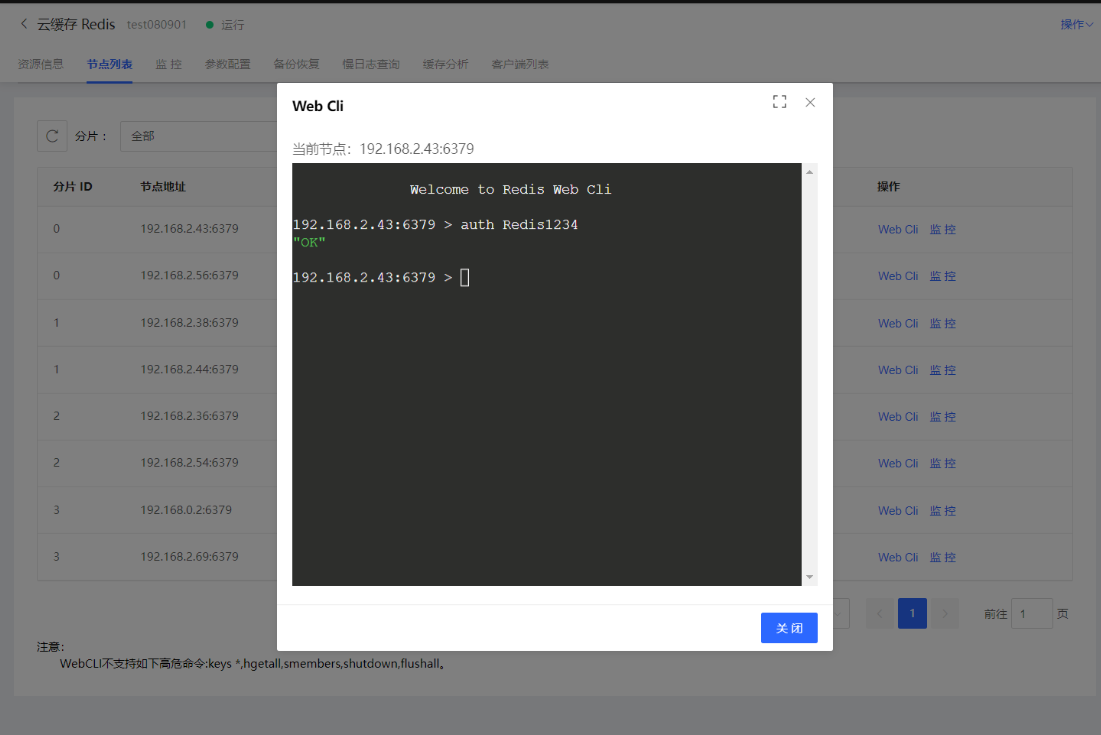The width and height of the screenshot is (1101, 735).
Task: Click the terminal scrollbar down arrow
Action: (810, 577)
